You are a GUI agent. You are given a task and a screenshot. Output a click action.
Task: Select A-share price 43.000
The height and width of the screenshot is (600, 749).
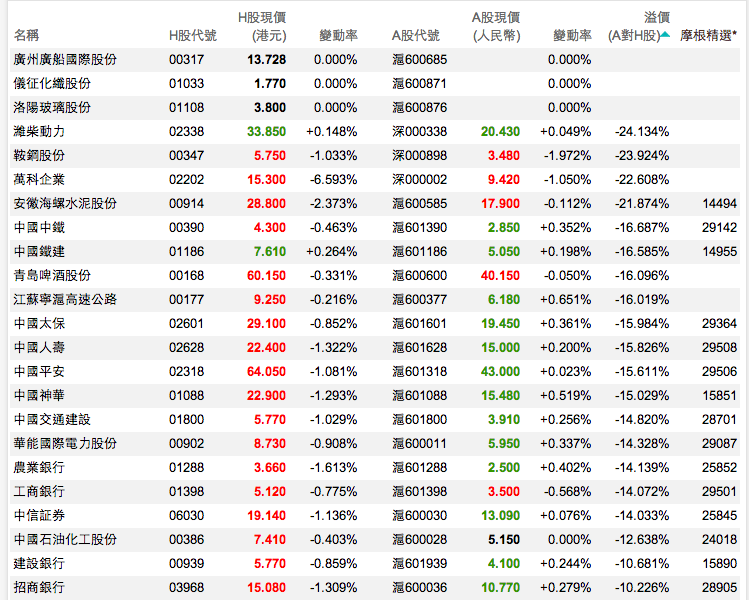point(501,372)
